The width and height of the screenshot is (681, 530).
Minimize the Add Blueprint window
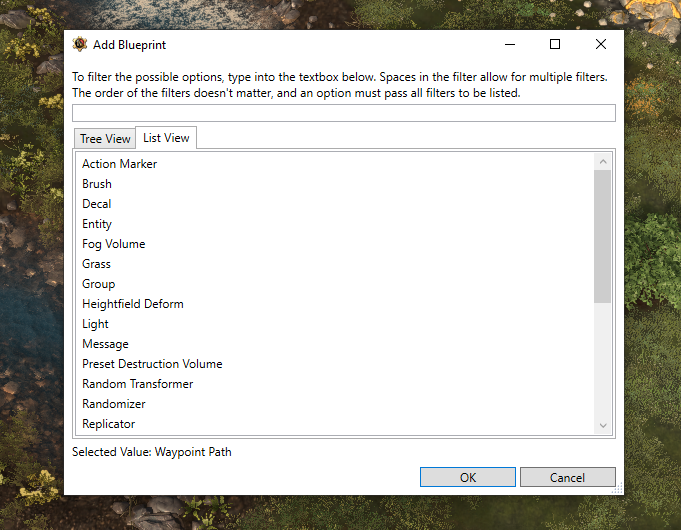coord(510,44)
